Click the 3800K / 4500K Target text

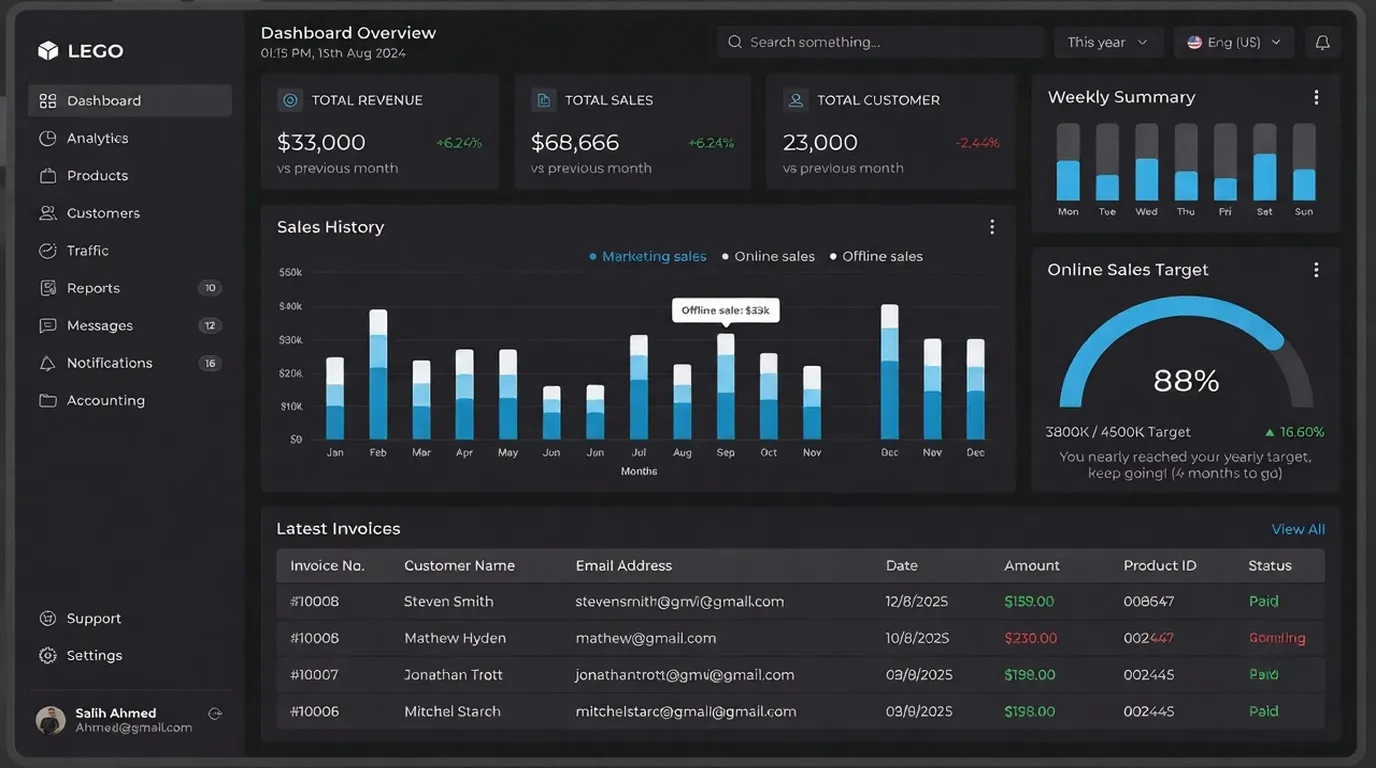click(1118, 432)
